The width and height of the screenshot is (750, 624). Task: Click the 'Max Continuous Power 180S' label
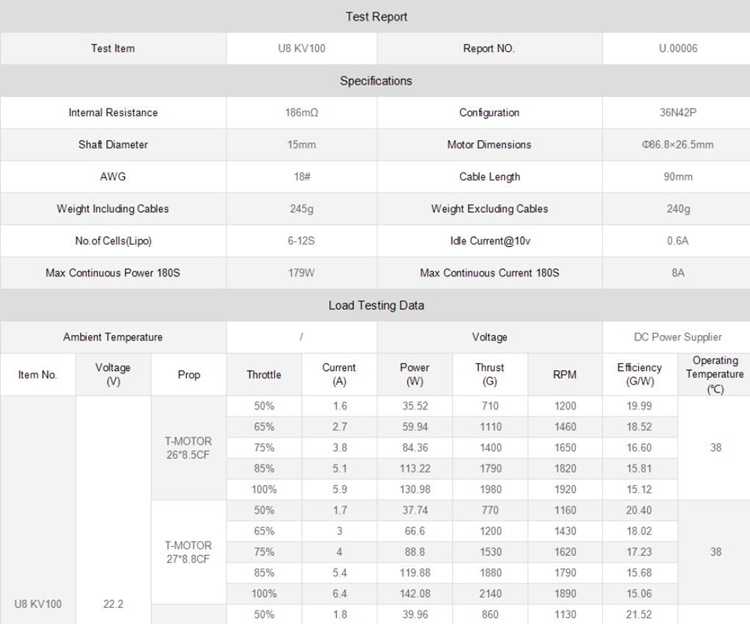pyautogui.click(x=113, y=273)
